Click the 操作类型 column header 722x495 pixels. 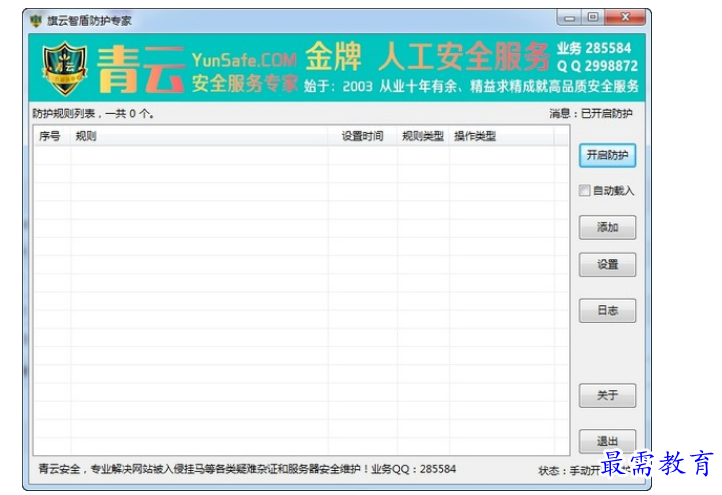click(x=501, y=136)
